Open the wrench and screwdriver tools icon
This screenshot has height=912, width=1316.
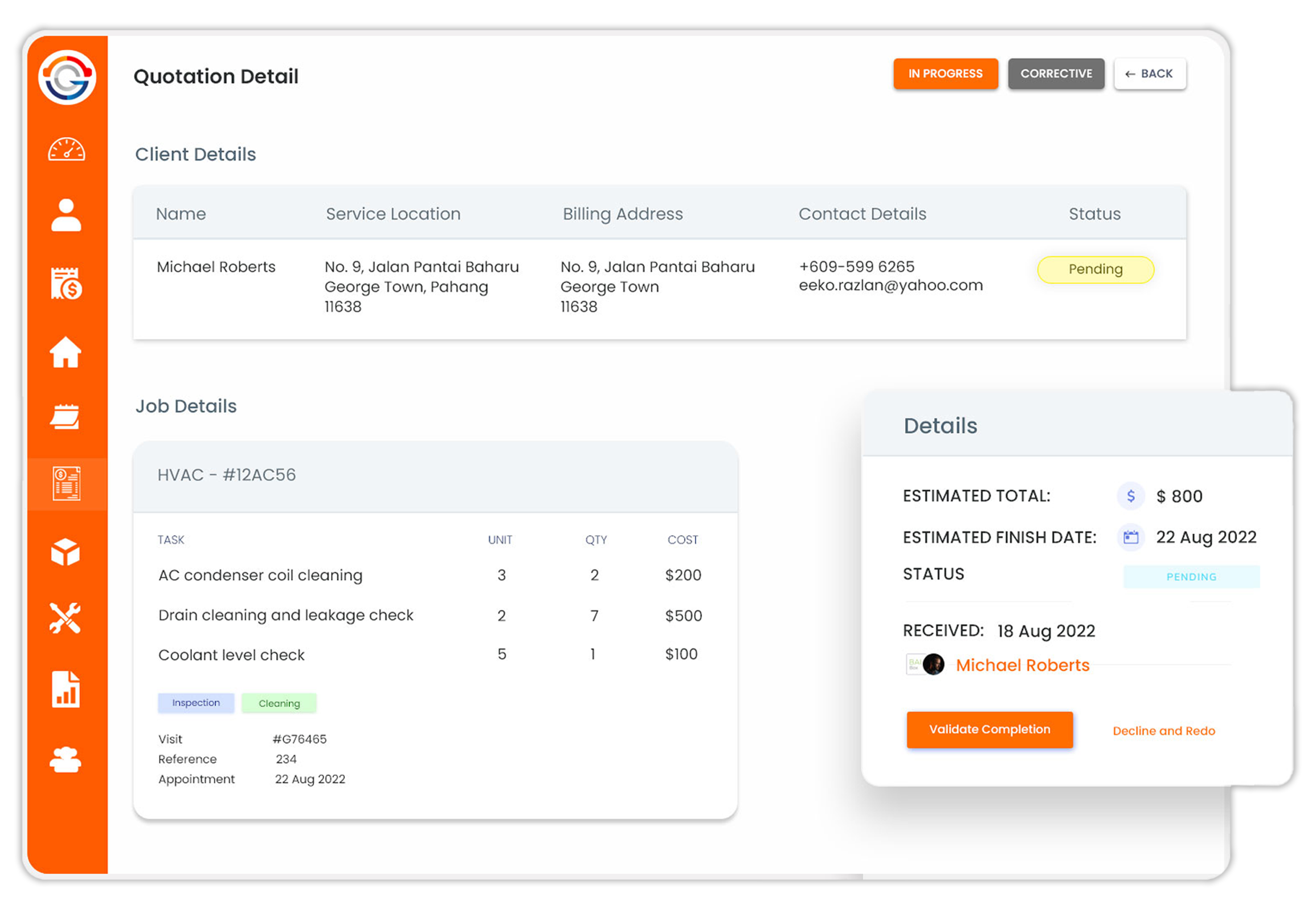(65, 619)
